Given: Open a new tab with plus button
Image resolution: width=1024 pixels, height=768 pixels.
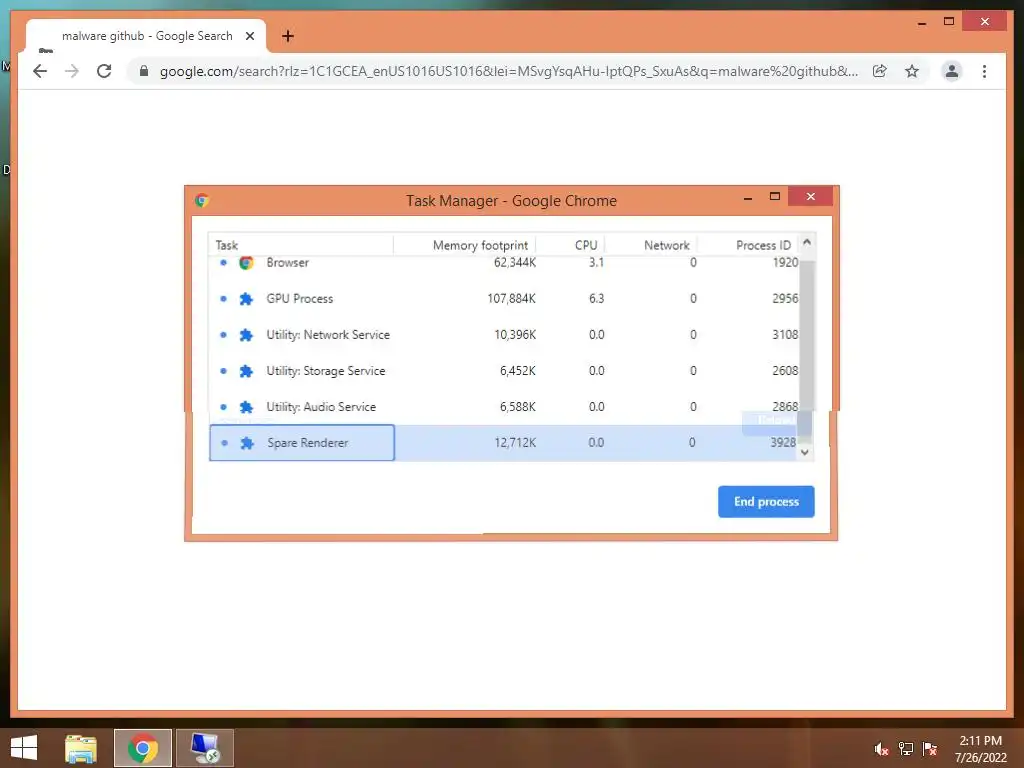Looking at the screenshot, I should click(x=288, y=36).
